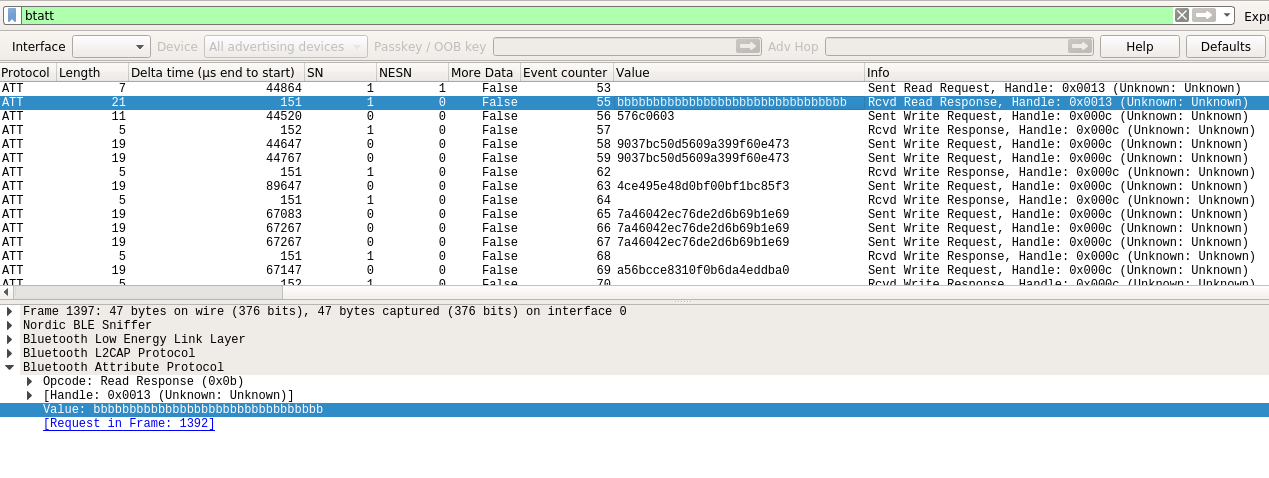Click the packet list horizontal scrollbar left arrow
The image size is (1269, 478).
point(6,293)
